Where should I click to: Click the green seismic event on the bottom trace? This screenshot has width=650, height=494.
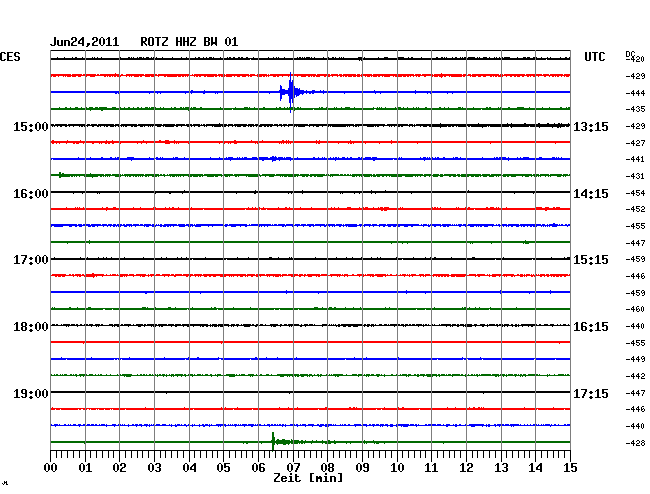click(x=282, y=442)
